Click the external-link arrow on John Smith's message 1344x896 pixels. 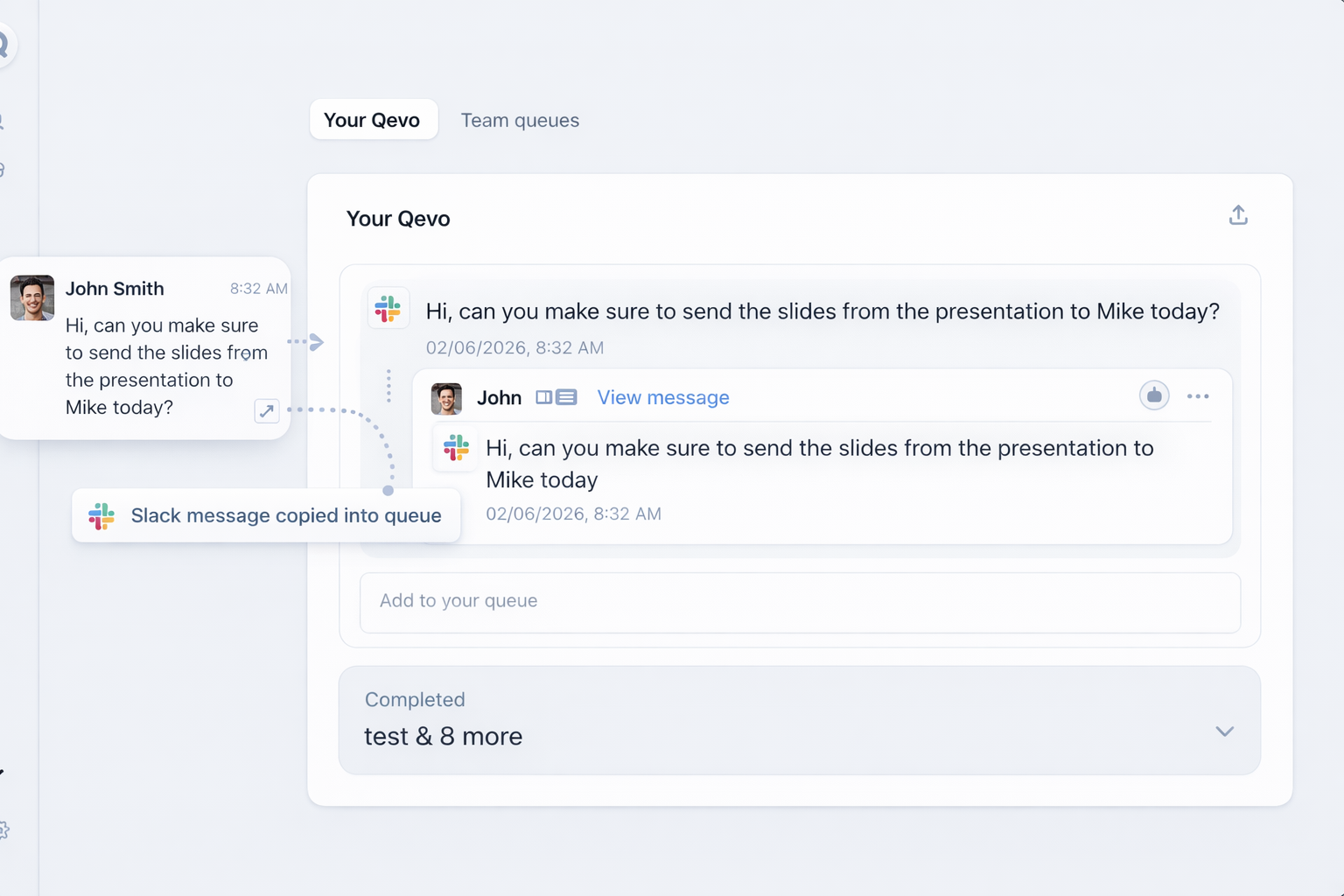click(x=266, y=410)
